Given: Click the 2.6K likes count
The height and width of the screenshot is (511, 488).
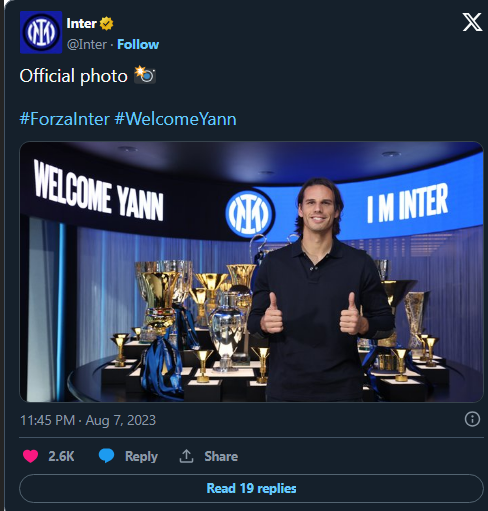Looking at the screenshot, I should click(x=61, y=456).
